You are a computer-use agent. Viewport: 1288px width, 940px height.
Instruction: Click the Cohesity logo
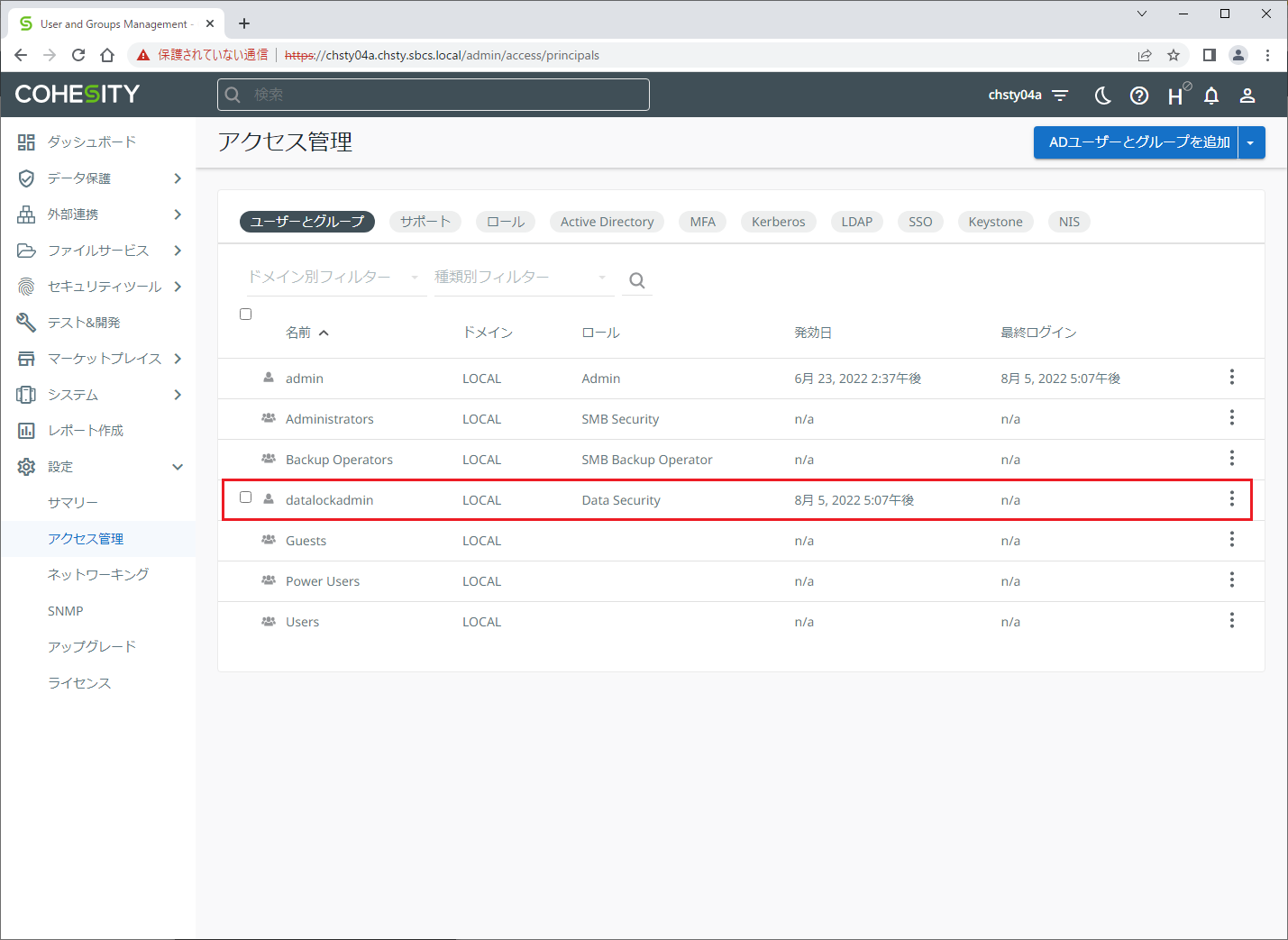point(78,94)
